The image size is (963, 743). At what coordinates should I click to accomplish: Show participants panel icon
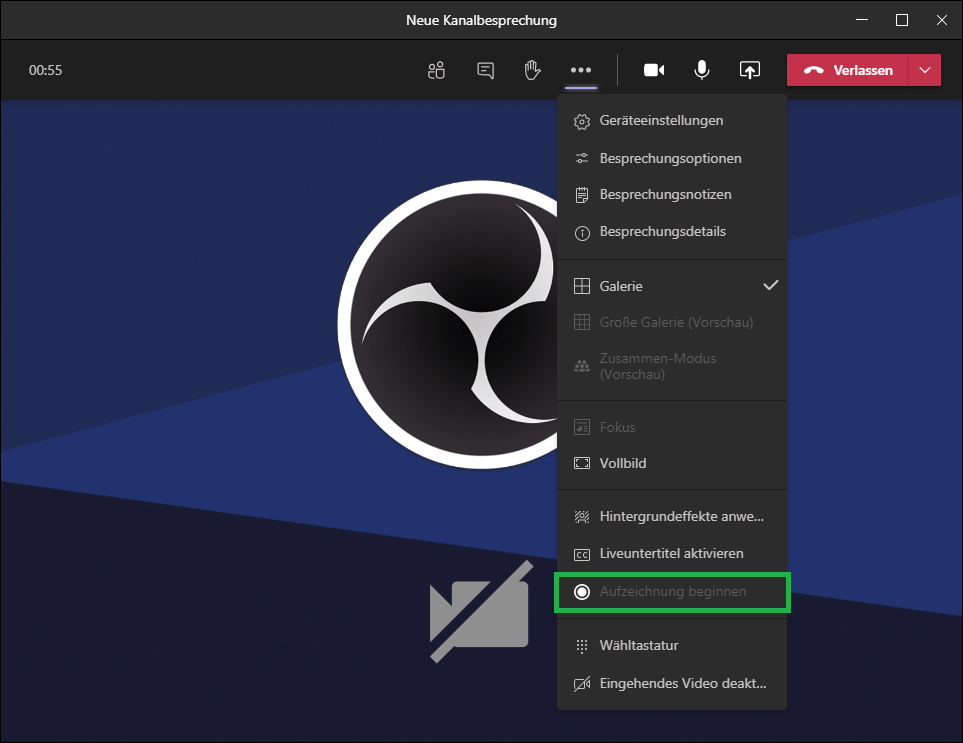436,71
